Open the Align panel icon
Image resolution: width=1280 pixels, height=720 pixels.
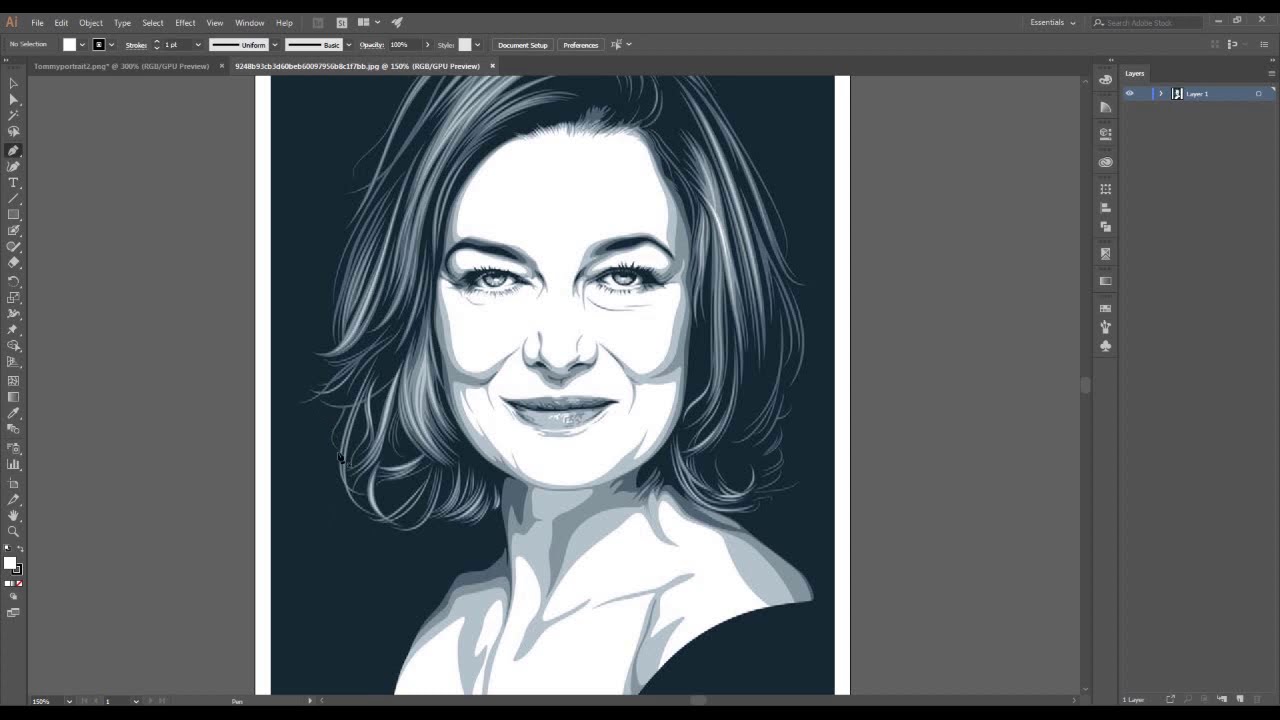(1105, 208)
